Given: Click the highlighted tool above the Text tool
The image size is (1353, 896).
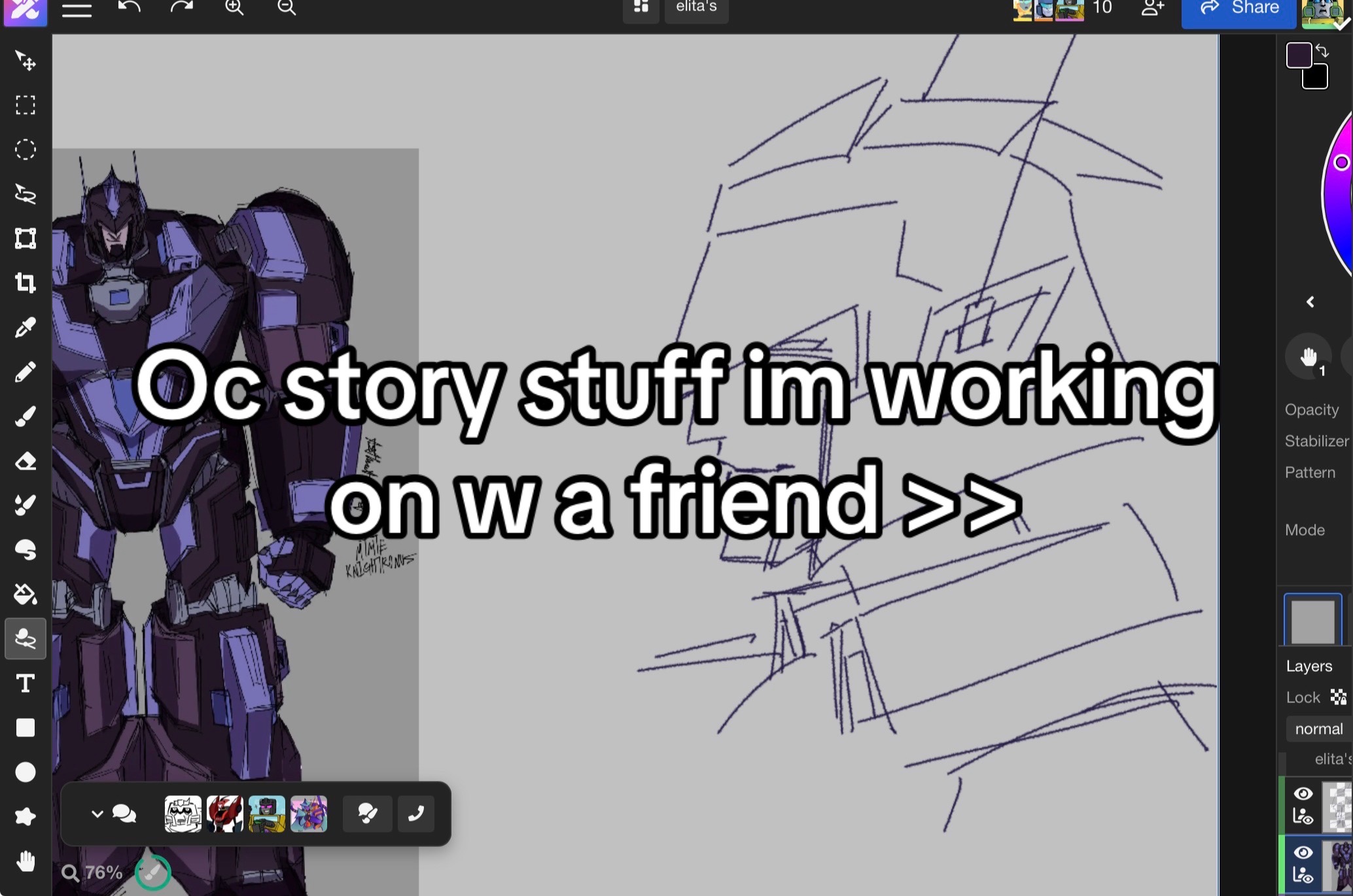Looking at the screenshot, I should pos(26,638).
